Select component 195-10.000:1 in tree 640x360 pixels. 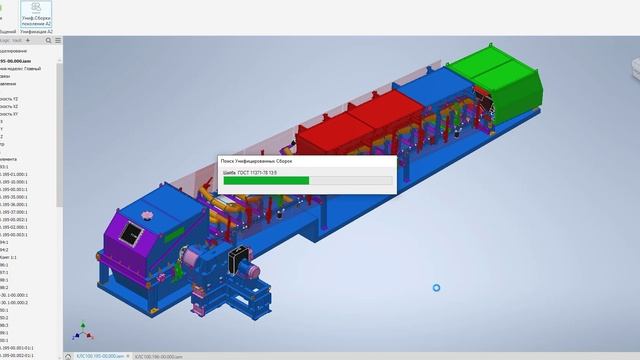(x=14, y=182)
